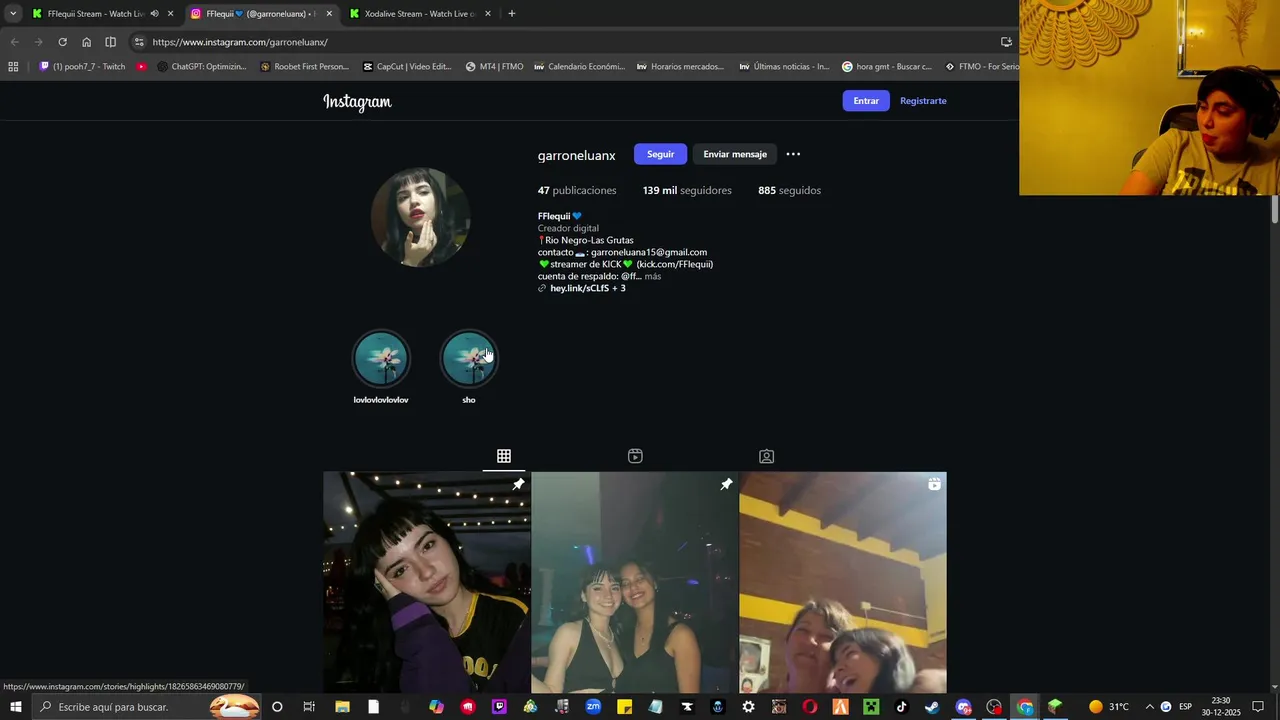Open FTMO - For Serious bookmark
The width and height of the screenshot is (1280, 720).
point(982,67)
